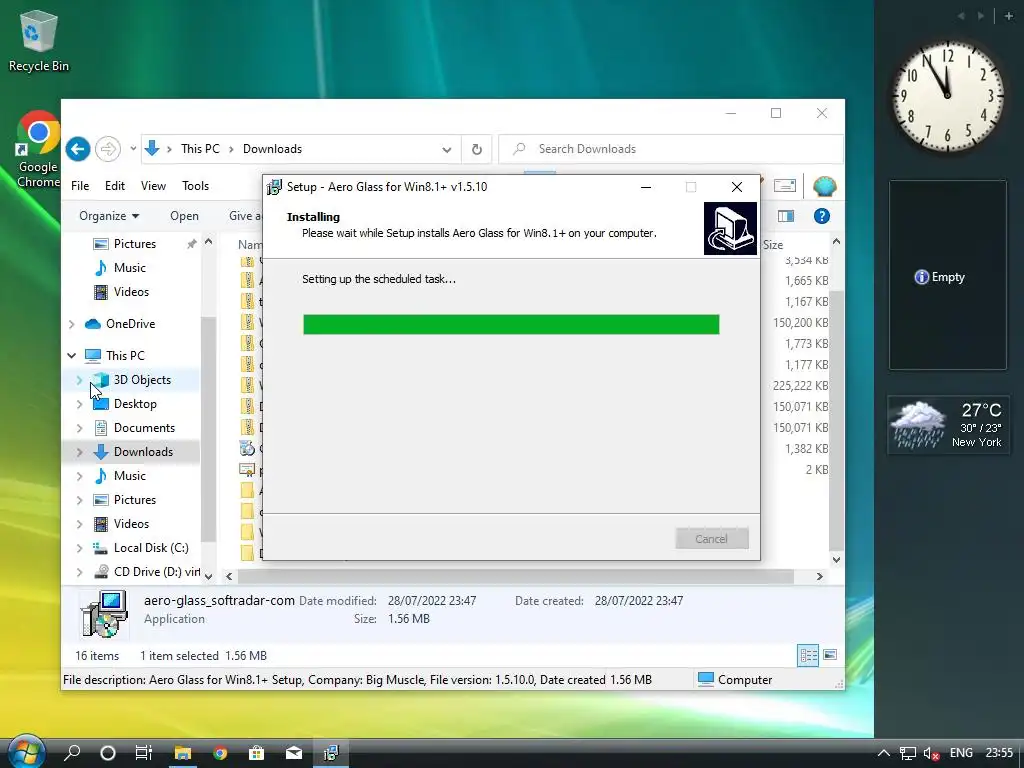Image resolution: width=1024 pixels, height=768 pixels.
Task: Collapse the This PC tree node
Action: point(72,356)
